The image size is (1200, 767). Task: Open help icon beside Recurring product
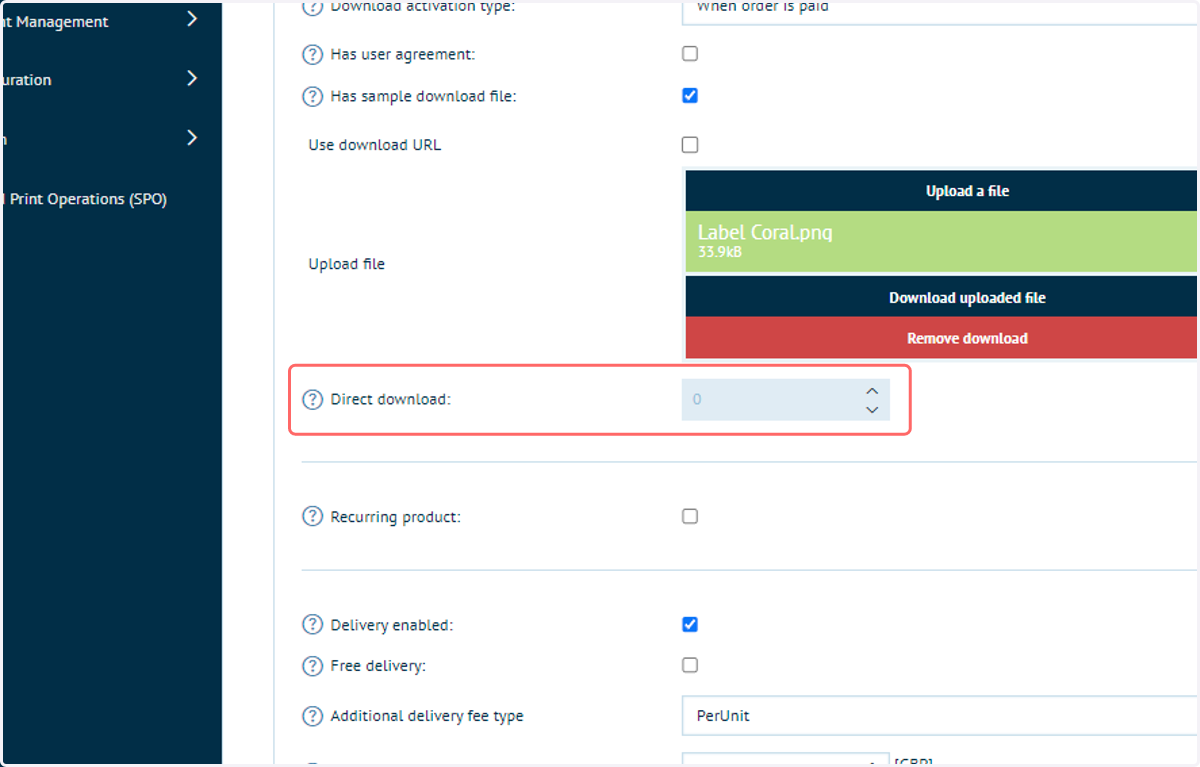pos(313,517)
